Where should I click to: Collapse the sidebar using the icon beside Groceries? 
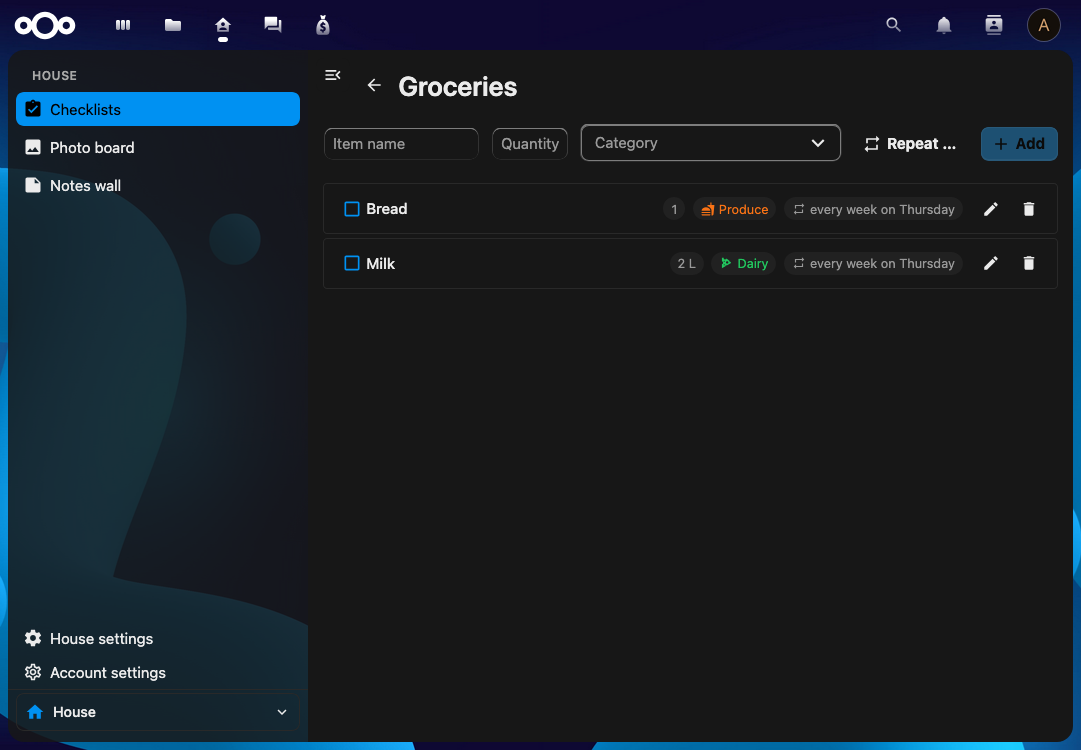pos(332,75)
